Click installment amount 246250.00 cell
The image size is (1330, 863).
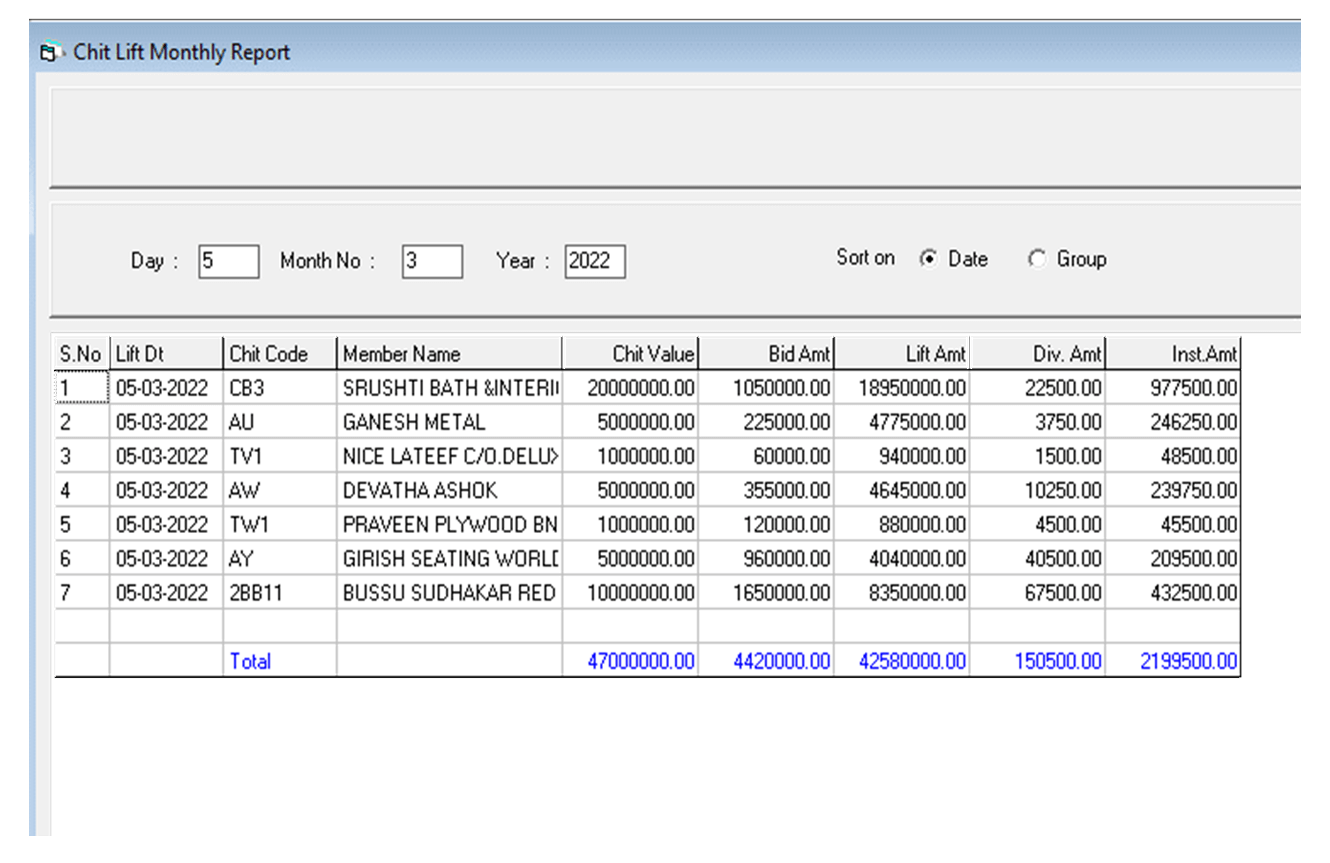click(1174, 422)
